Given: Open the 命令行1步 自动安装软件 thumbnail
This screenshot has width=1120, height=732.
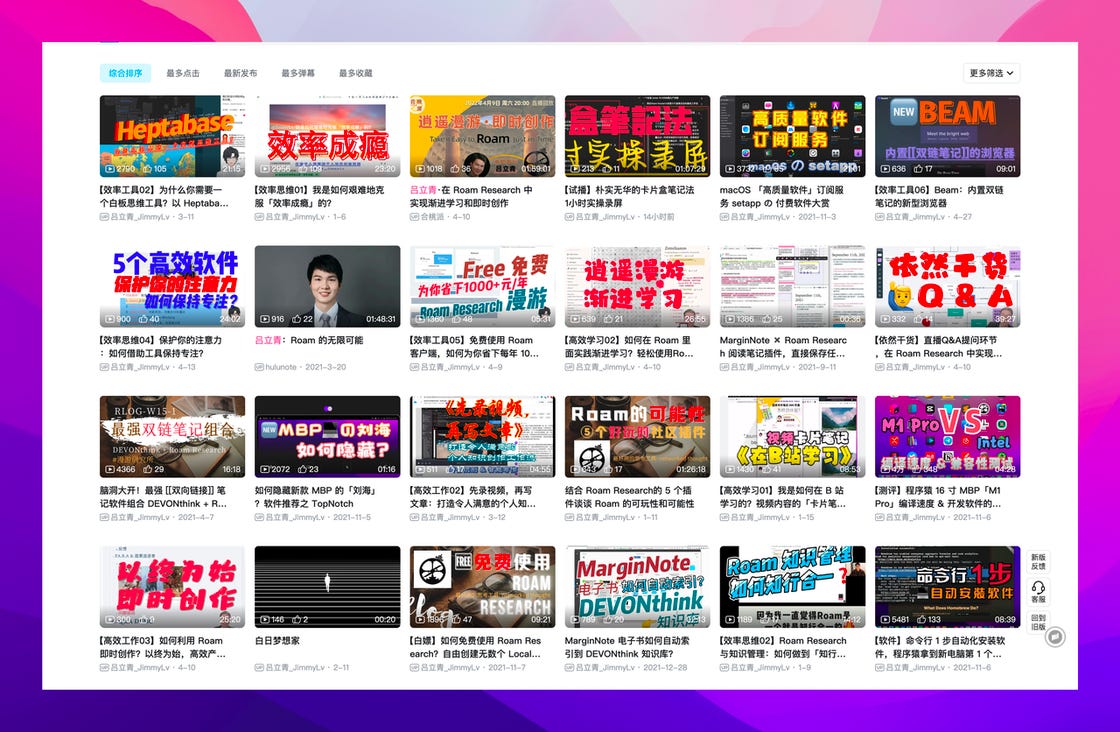Looking at the screenshot, I should (947, 587).
